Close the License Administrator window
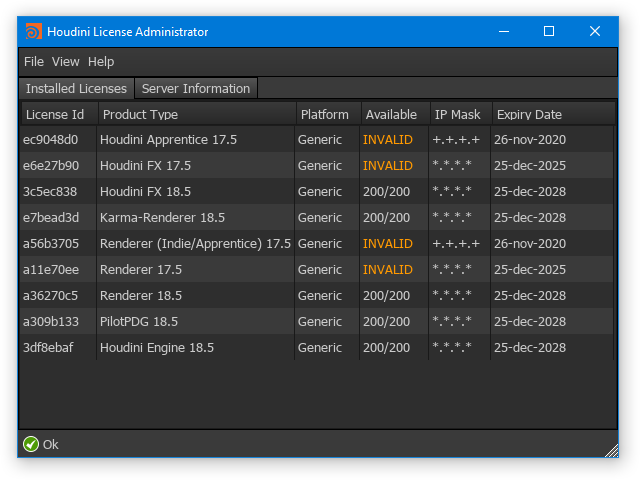 pyautogui.click(x=595, y=31)
